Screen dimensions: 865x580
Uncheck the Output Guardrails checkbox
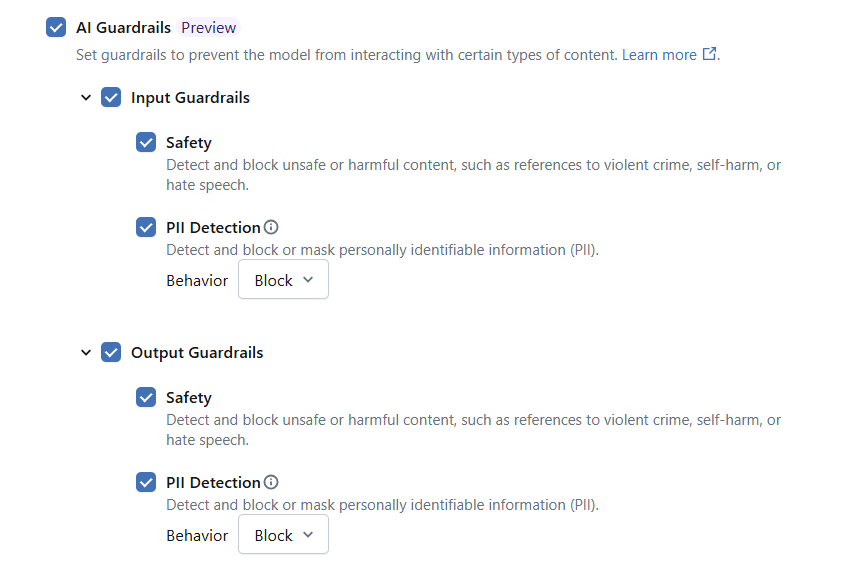point(111,353)
